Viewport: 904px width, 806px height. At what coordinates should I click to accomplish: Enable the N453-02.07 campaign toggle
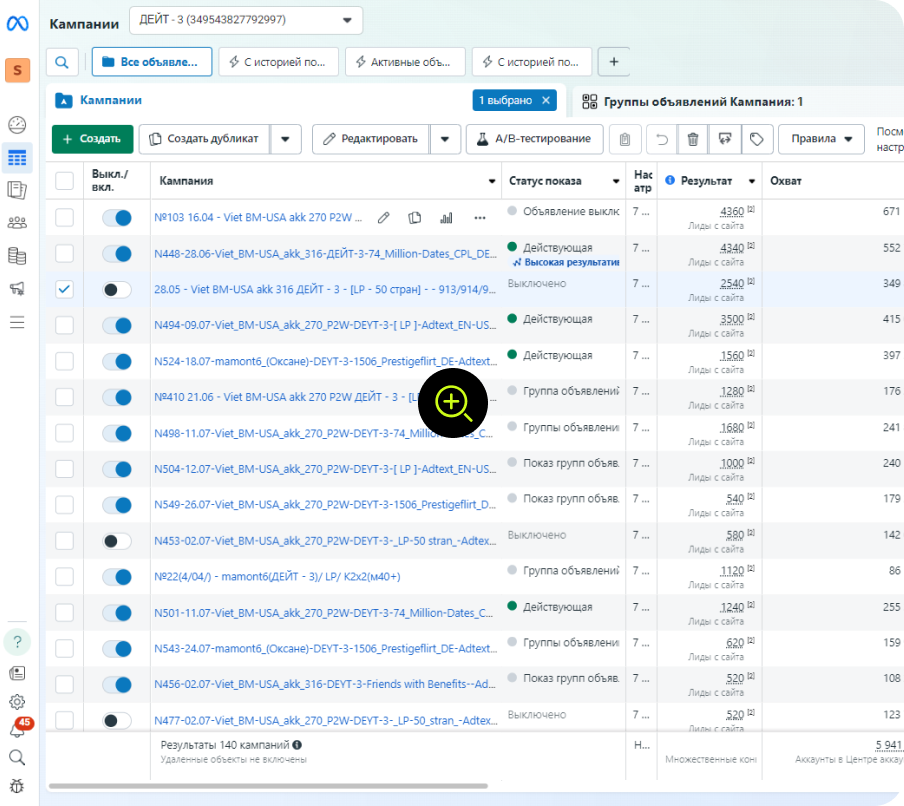point(117,541)
